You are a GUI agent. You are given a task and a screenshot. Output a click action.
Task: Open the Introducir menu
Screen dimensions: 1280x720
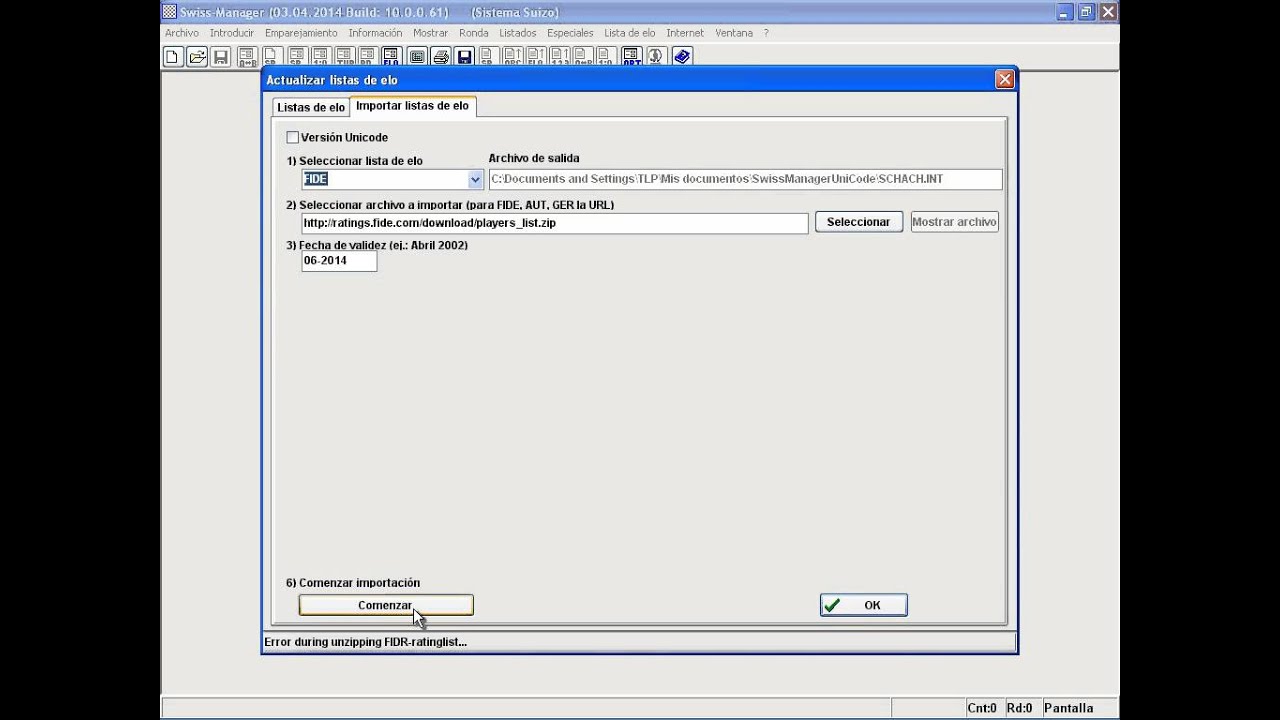point(232,33)
